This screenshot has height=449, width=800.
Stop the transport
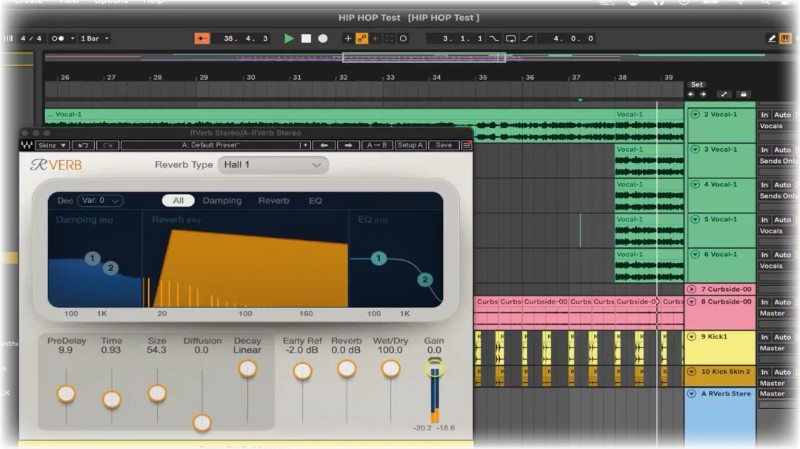(x=306, y=38)
